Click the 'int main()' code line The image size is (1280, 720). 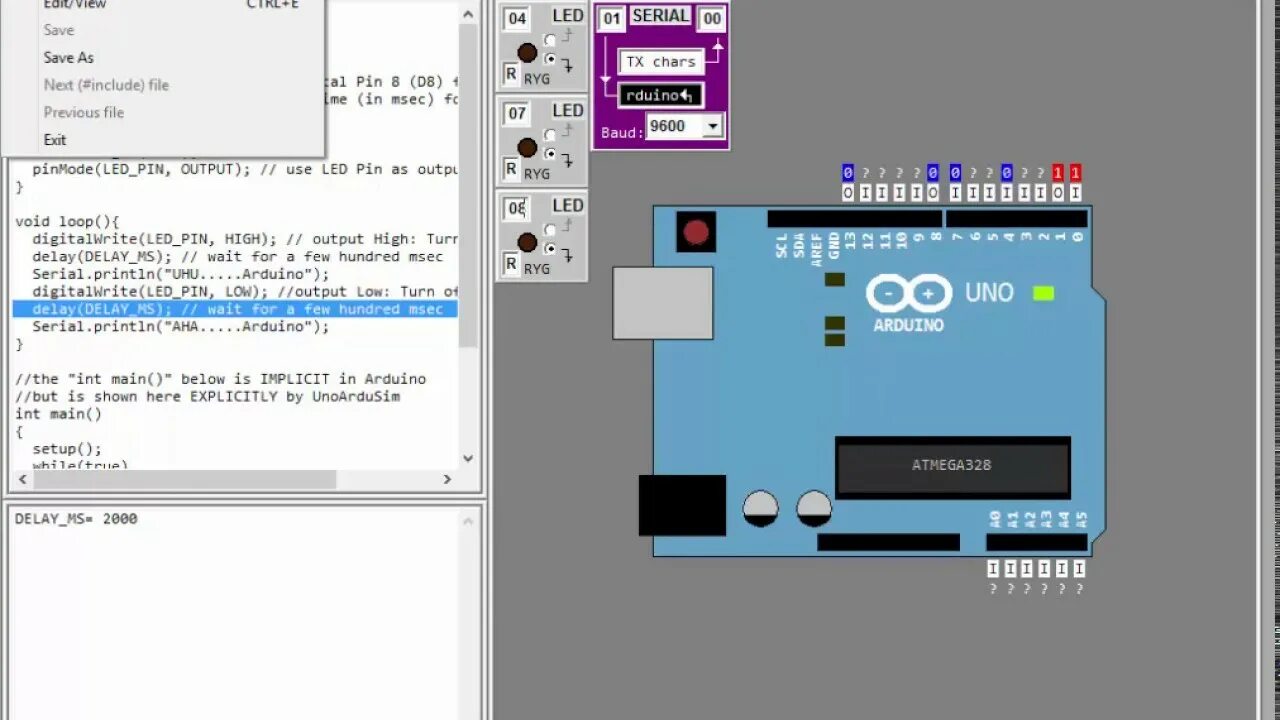click(58, 414)
